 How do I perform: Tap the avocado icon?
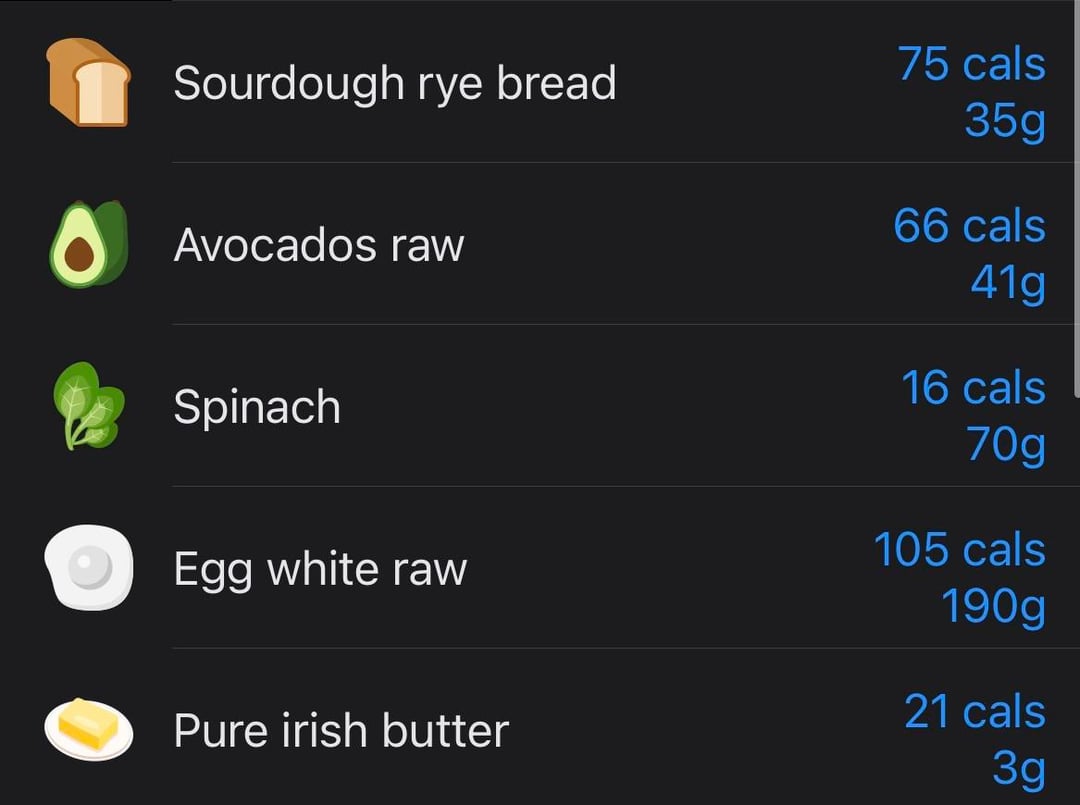(89, 244)
